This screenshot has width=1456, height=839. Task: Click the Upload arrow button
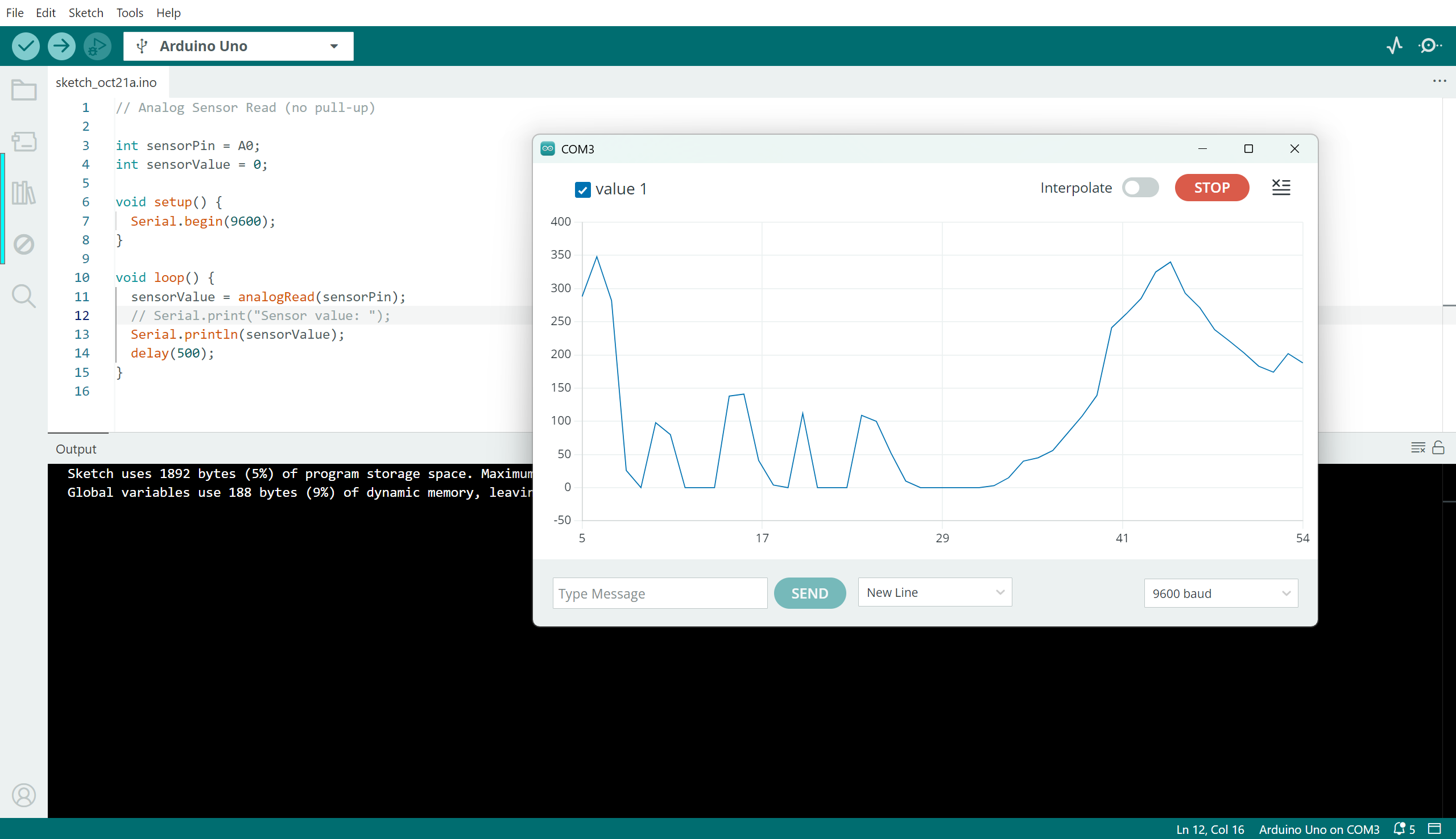click(x=61, y=46)
